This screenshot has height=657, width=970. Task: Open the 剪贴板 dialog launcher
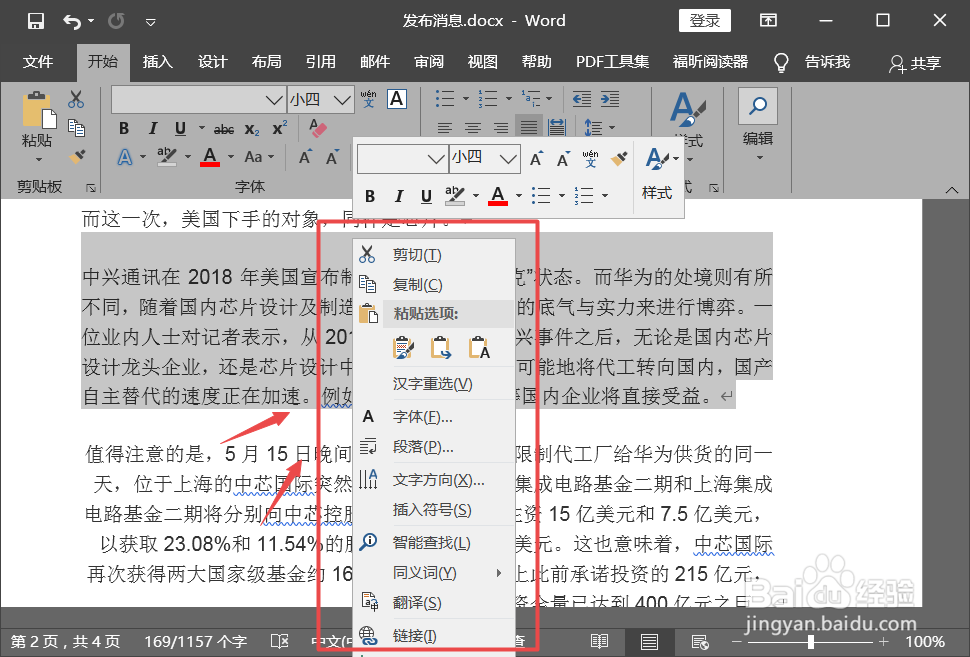91,187
